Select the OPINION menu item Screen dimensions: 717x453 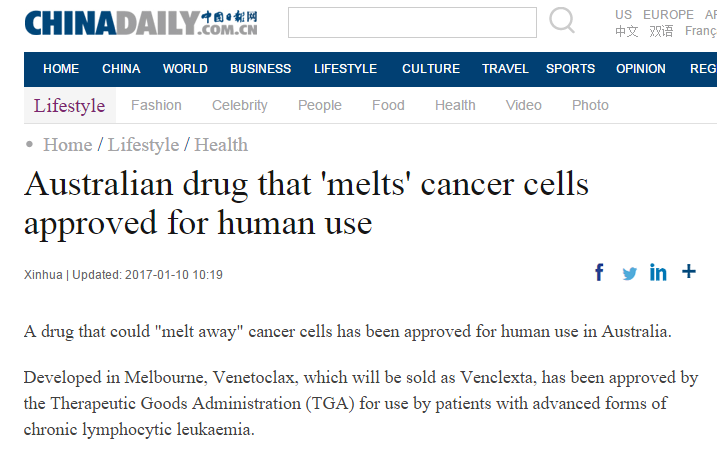click(640, 69)
